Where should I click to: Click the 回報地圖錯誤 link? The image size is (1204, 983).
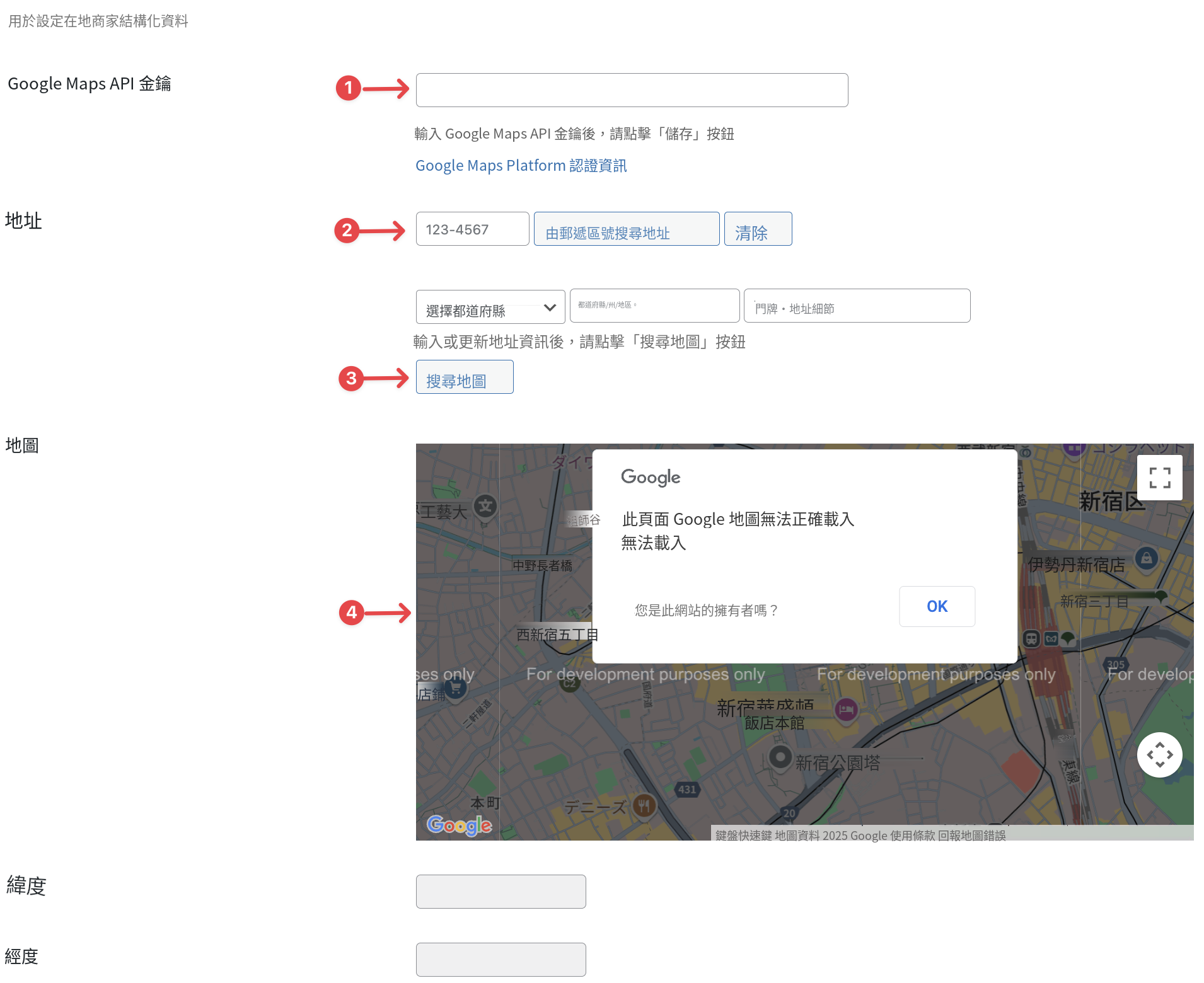click(x=971, y=836)
